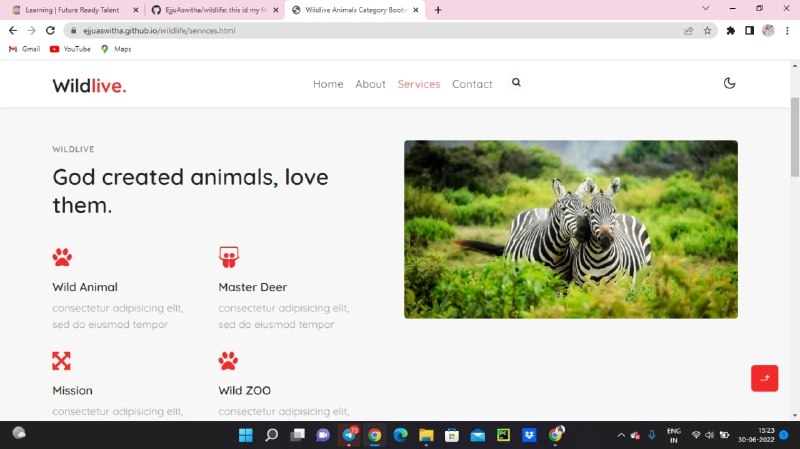Go back in browser history
Viewport: 800px width, 449px height.
pos(13,31)
